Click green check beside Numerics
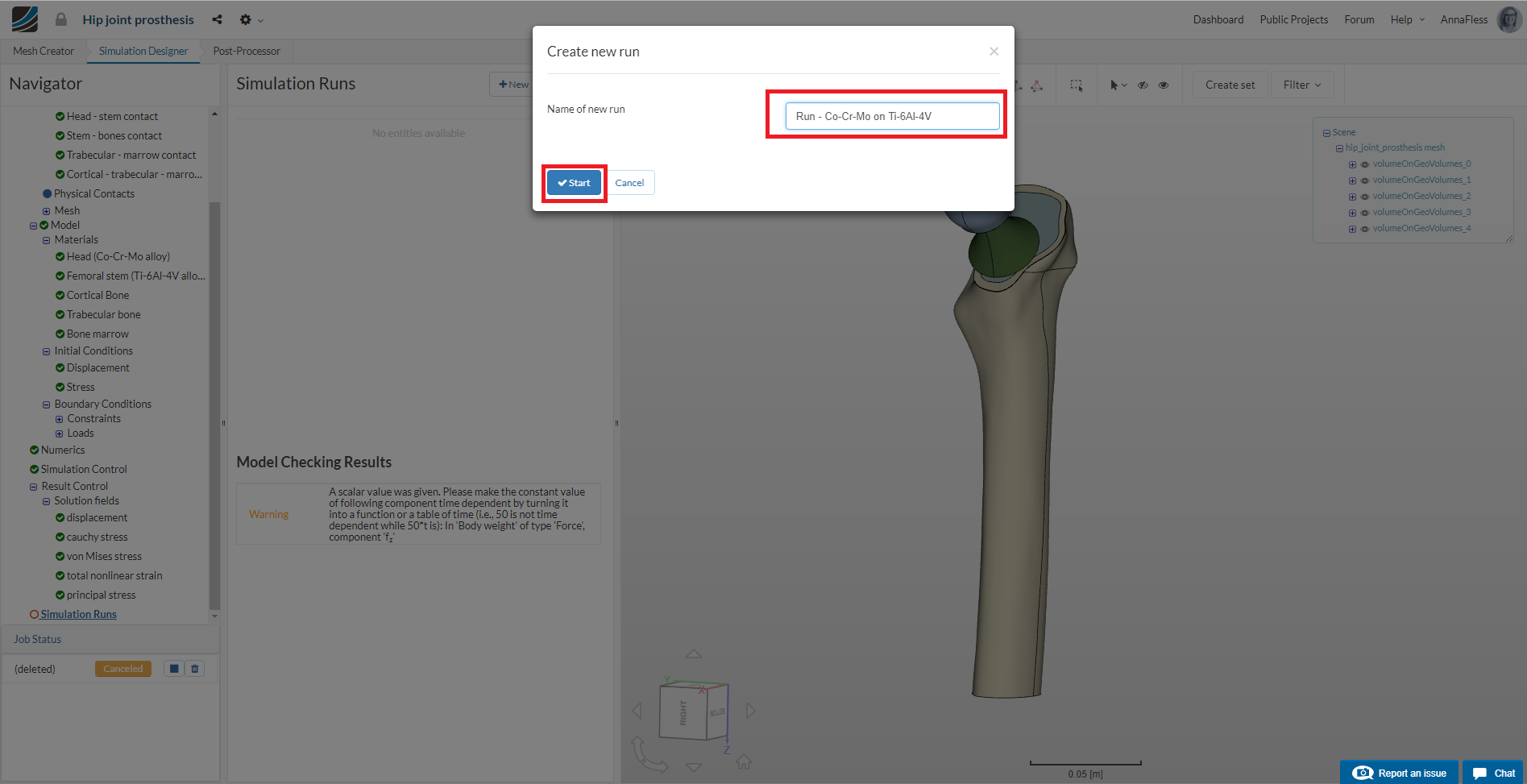Screen dimensions: 1527x784 (34, 450)
